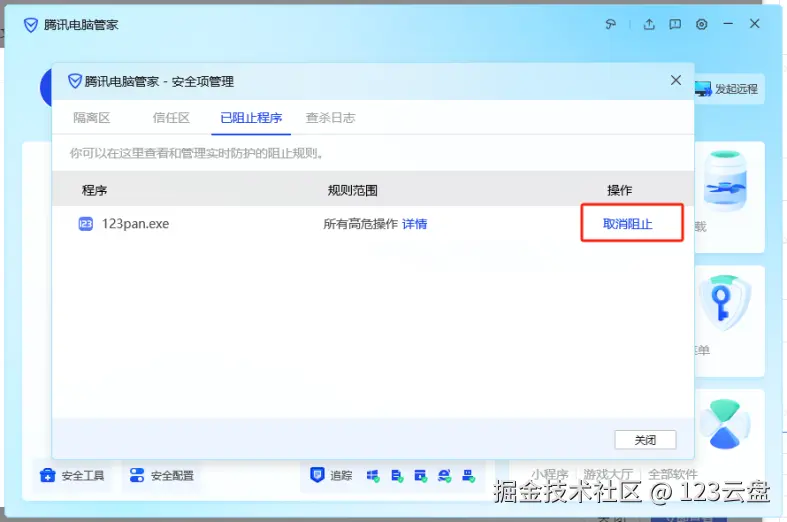Click the hourglass card icon

(x=725, y=424)
